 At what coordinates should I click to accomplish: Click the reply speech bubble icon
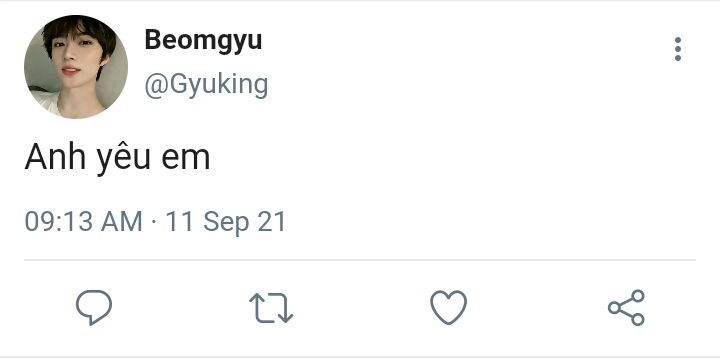94,307
